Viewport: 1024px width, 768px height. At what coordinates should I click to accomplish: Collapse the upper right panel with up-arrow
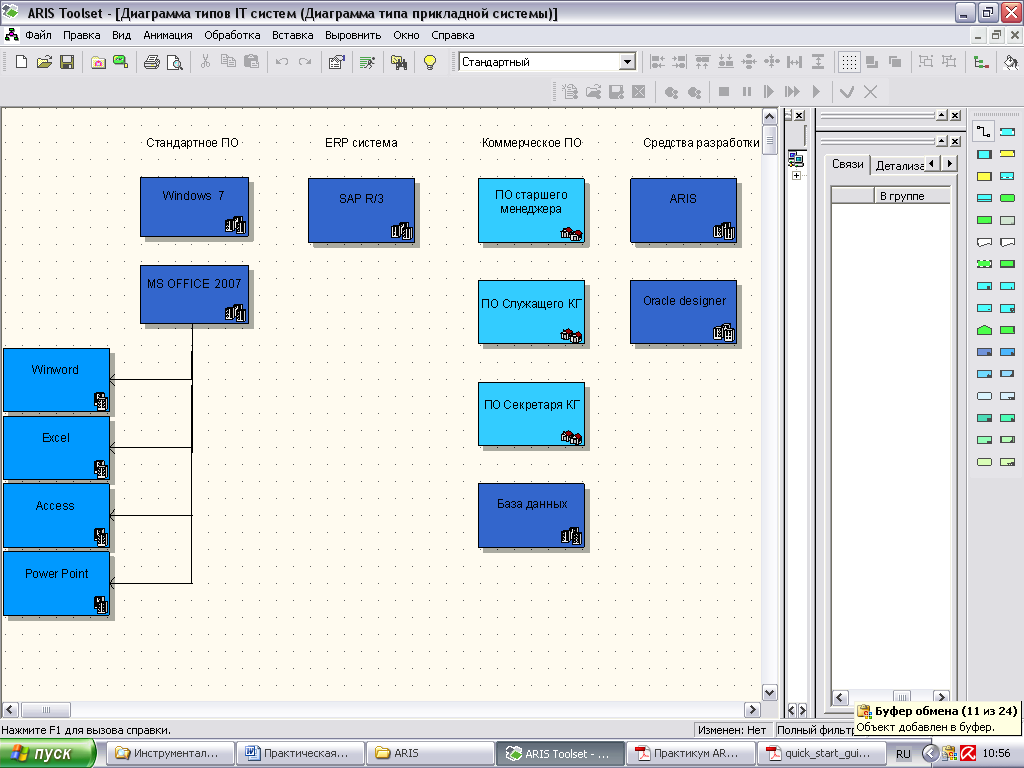point(942,116)
